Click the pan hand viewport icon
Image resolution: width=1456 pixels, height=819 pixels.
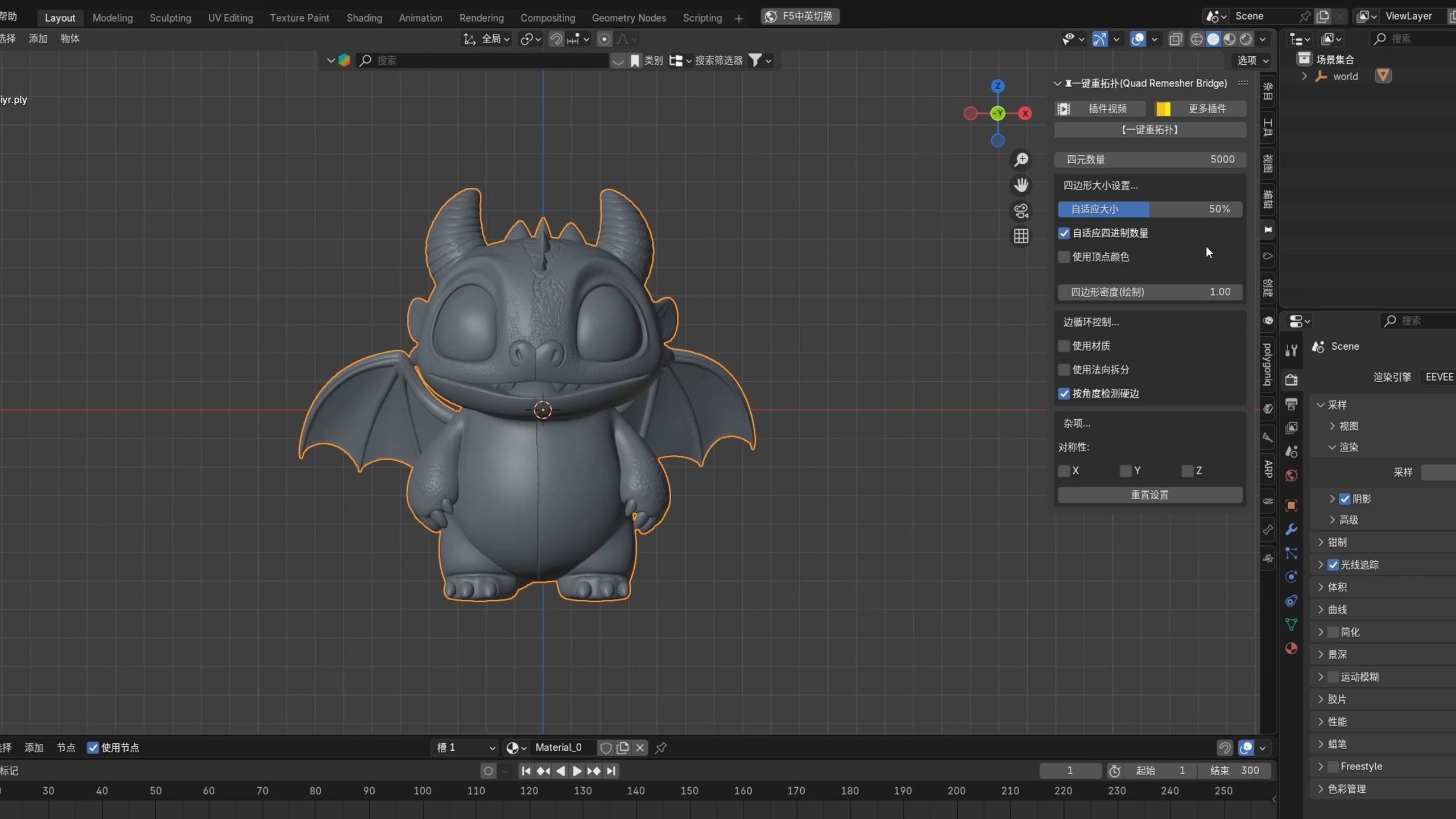click(1021, 185)
